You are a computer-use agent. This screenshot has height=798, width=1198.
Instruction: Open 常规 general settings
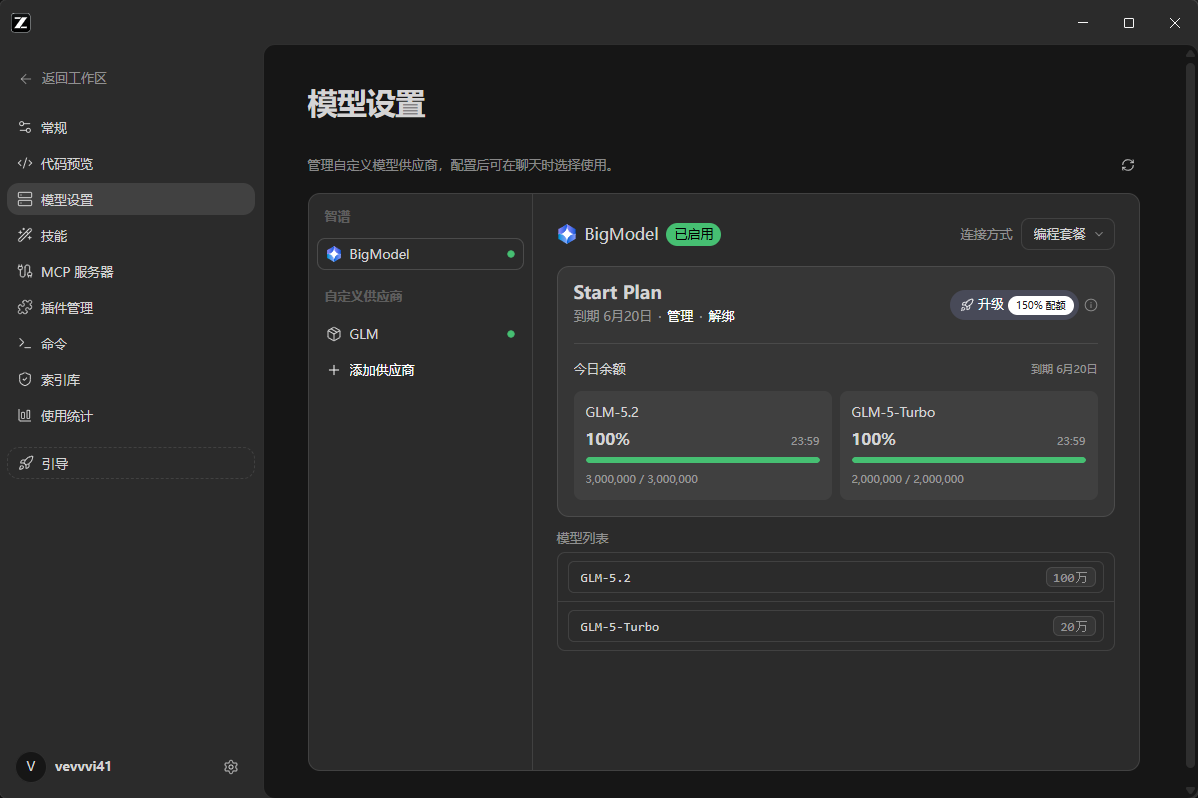(x=131, y=128)
